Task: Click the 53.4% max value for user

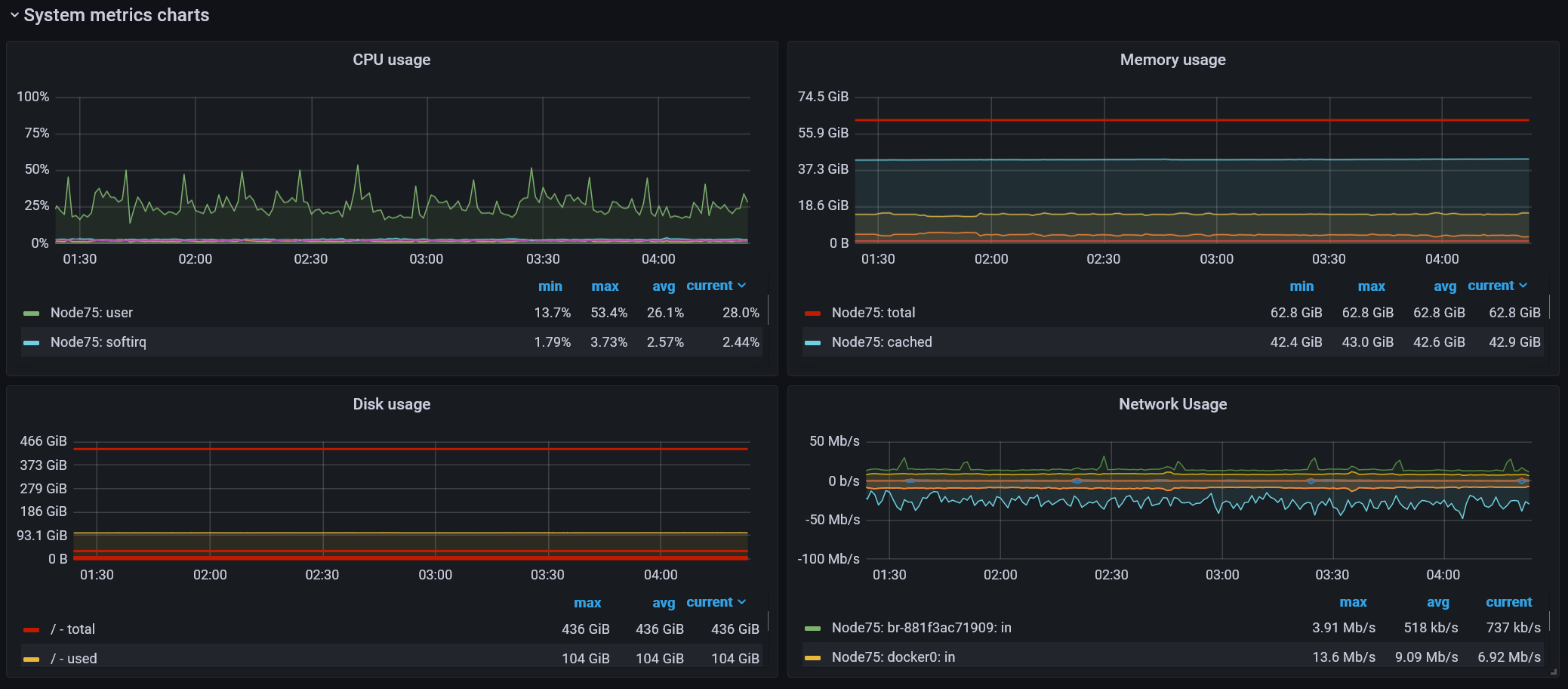Action: 608,313
